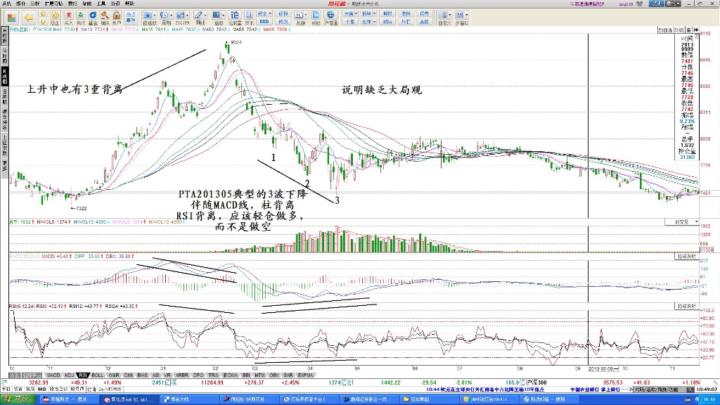Click the small button at right of RSI panel
The height and width of the screenshot is (405, 720).
(687, 306)
